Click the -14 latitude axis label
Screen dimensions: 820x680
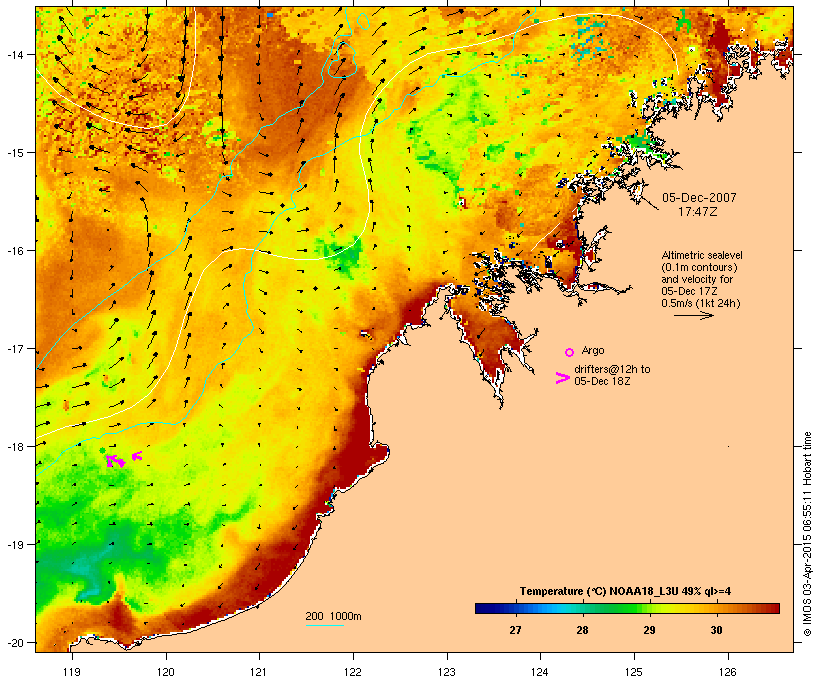14,54
